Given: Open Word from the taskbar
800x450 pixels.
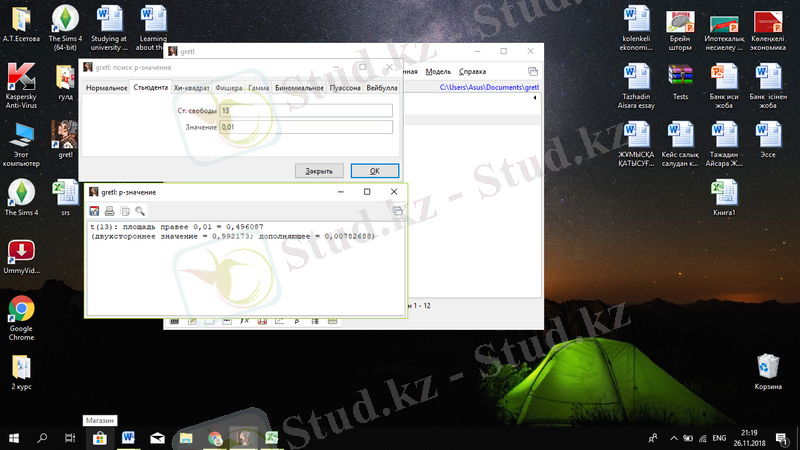Looking at the screenshot, I should pyautogui.click(x=128, y=438).
